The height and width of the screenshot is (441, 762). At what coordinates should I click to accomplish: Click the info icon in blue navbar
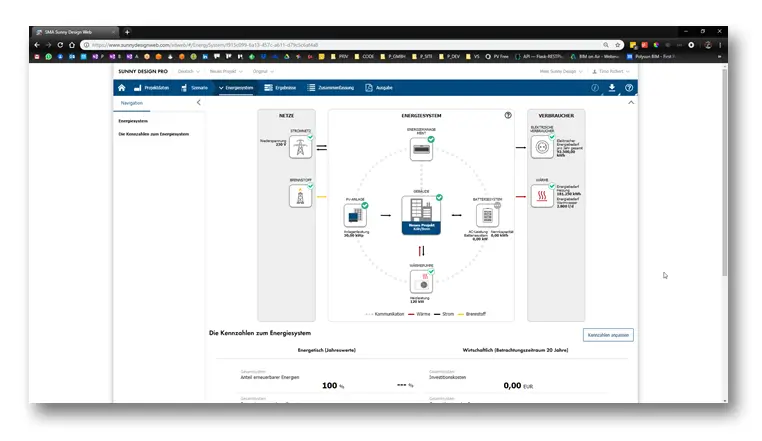pyautogui.click(x=595, y=88)
